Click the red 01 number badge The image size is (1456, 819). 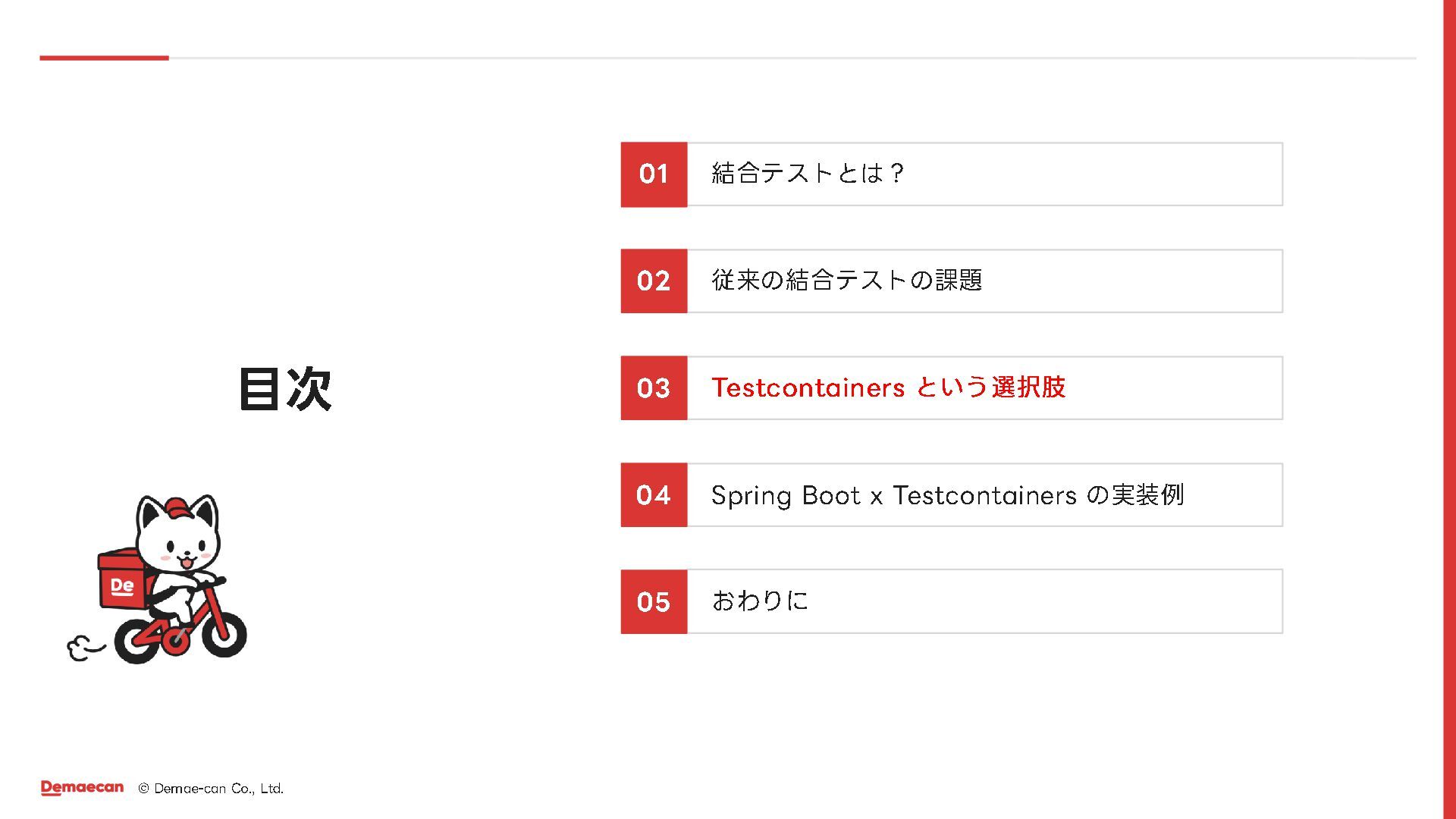[654, 174]
